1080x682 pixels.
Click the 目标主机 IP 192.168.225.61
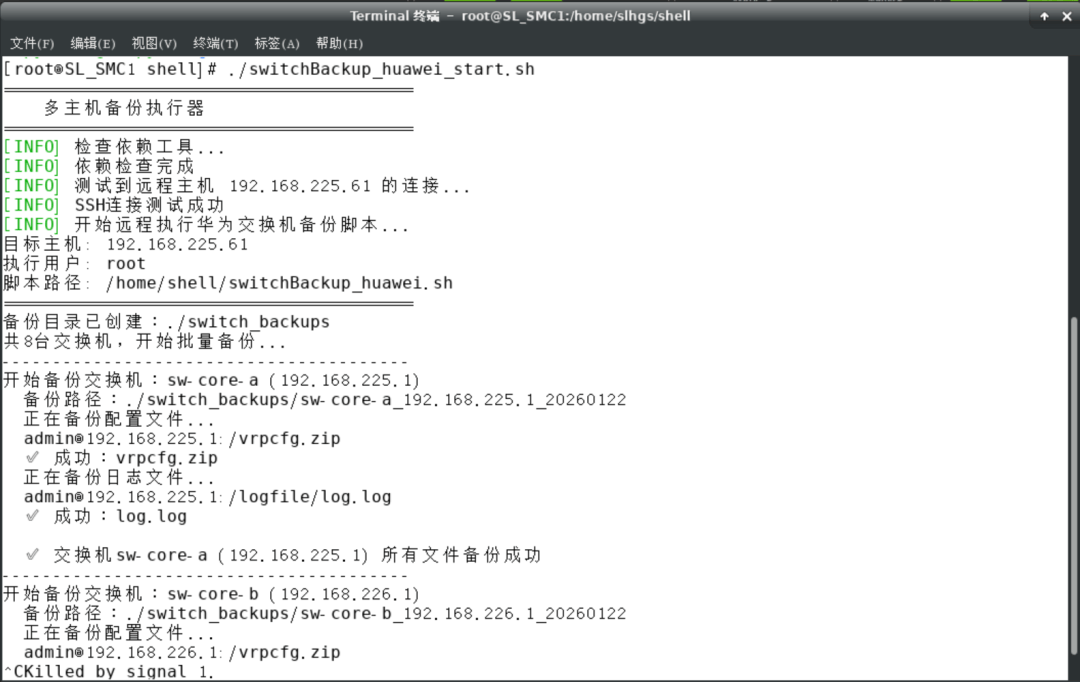(x=177, y=244)
